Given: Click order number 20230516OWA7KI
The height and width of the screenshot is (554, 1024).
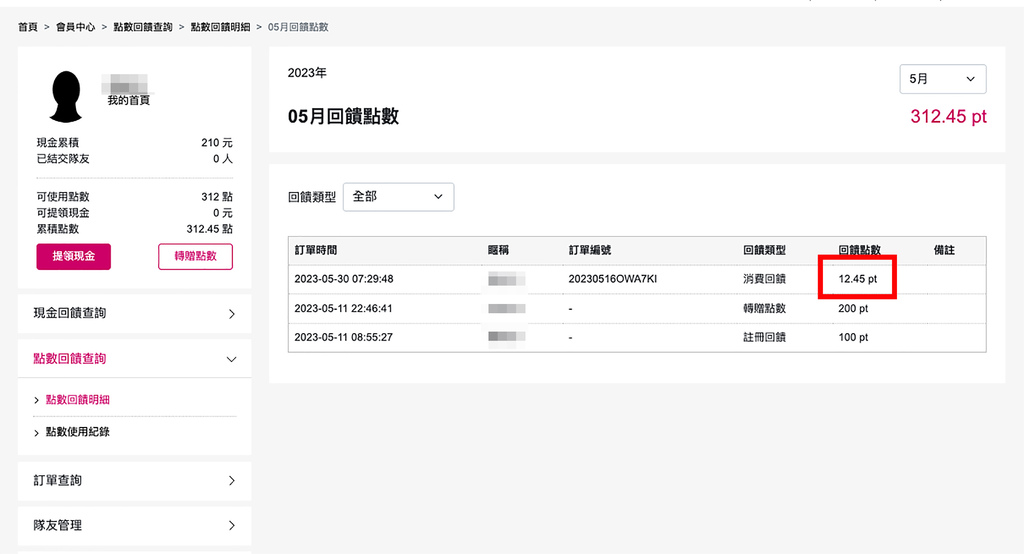Looking at the screenshot, I should click(x=613, y=279).
